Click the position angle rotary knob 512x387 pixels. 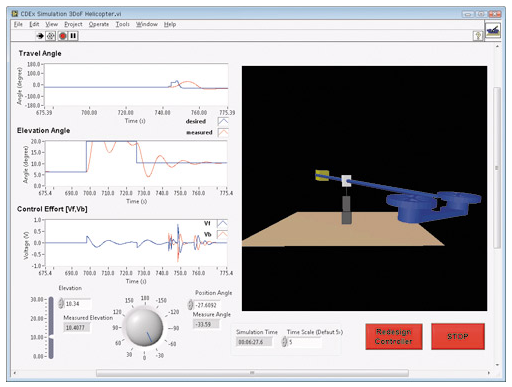click(x=144, y=328)
